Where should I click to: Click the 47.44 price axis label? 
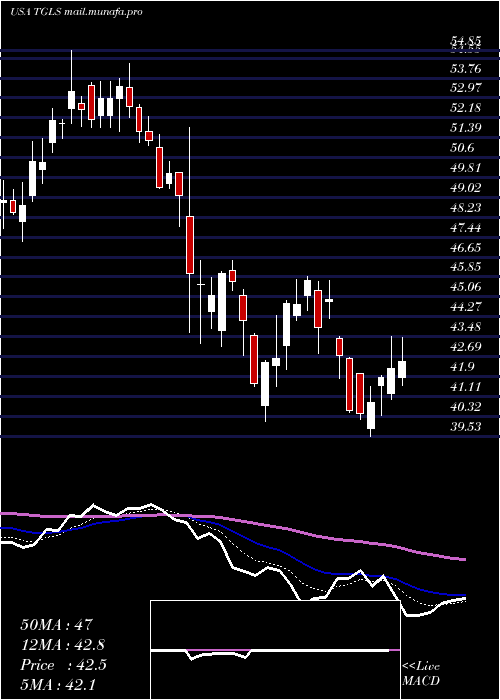pyautogui.click(x=466, y=228)
